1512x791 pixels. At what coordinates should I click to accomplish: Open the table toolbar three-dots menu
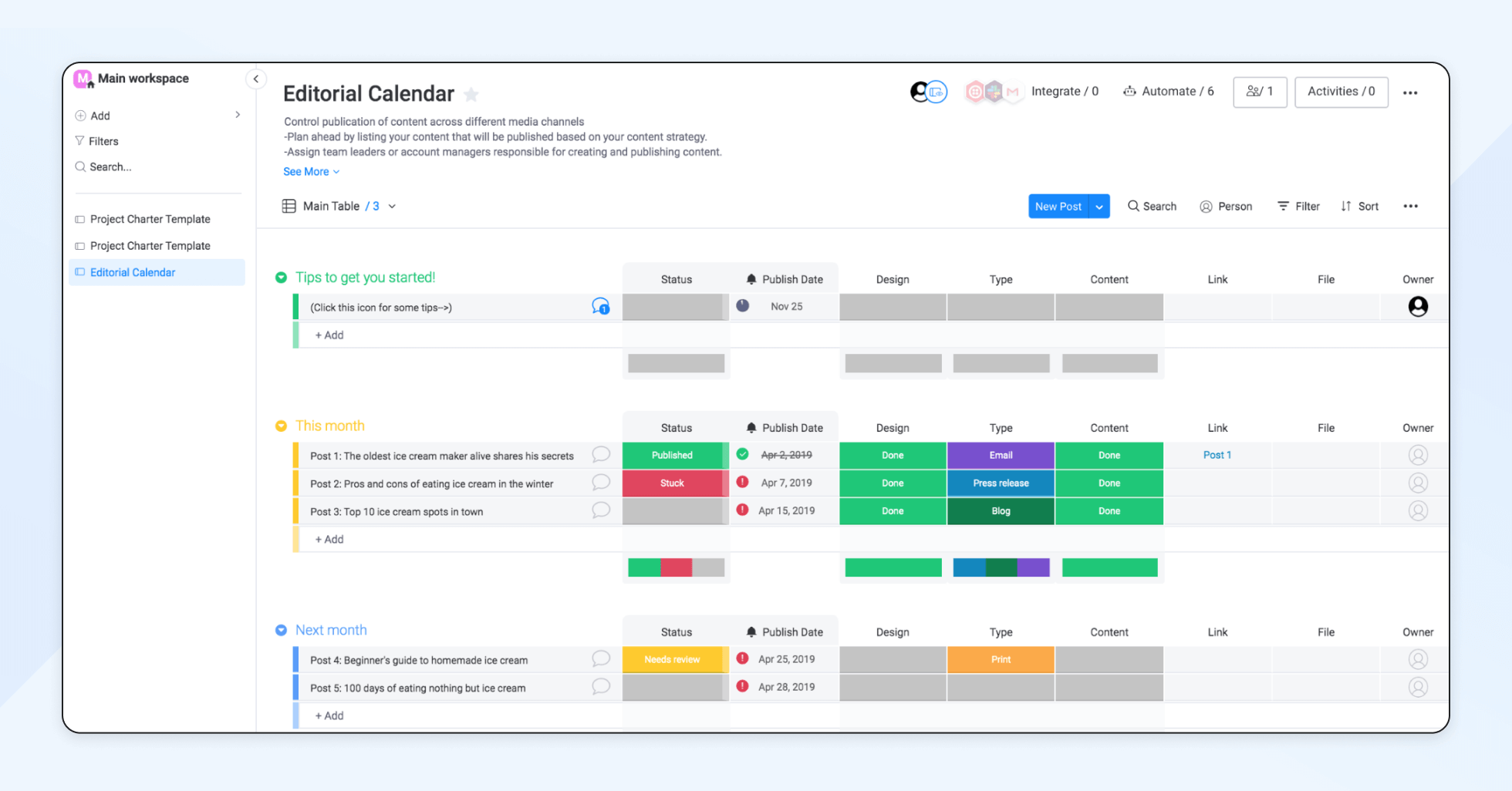(1410, 207)
